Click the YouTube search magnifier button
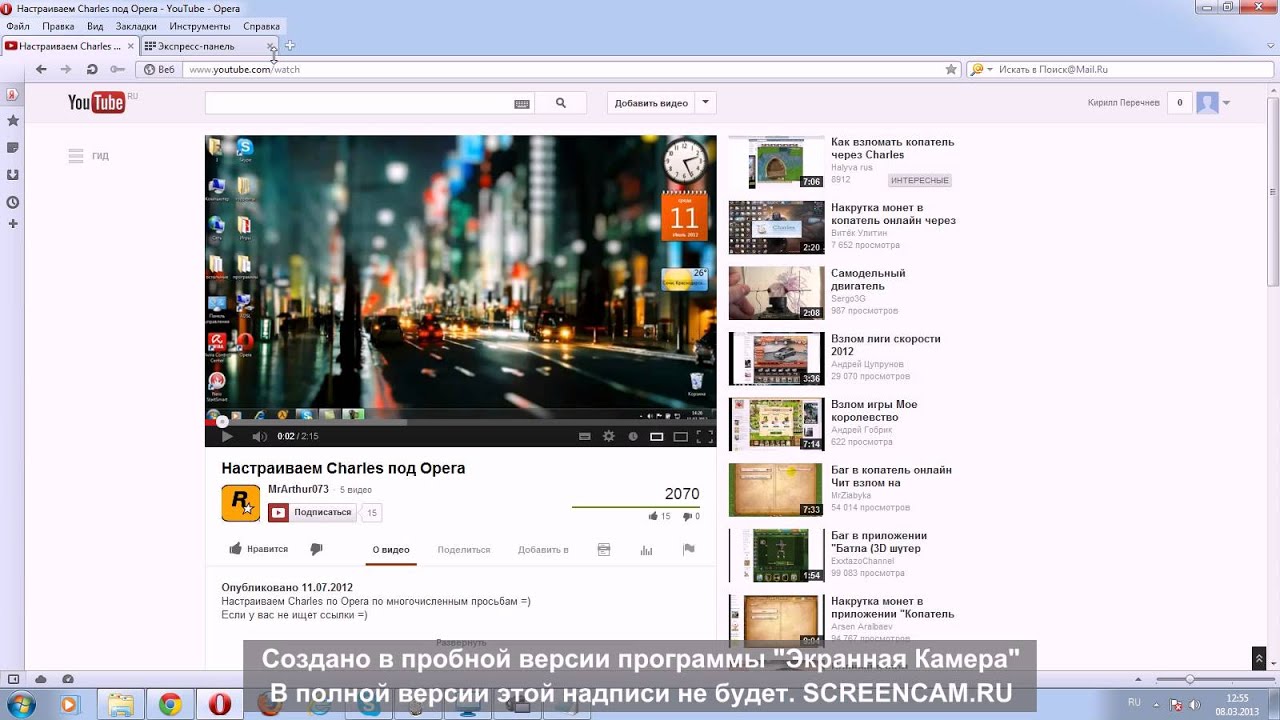Viewport: 1280px width, 720px height. point(561,103)
